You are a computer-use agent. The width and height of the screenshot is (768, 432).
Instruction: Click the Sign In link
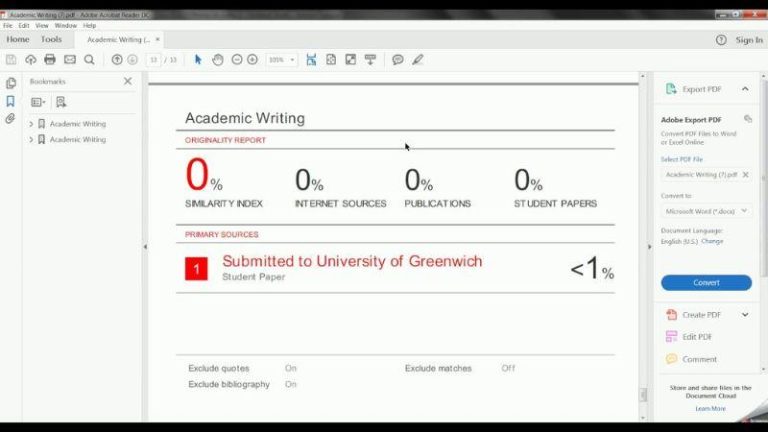tap(749, 40)
